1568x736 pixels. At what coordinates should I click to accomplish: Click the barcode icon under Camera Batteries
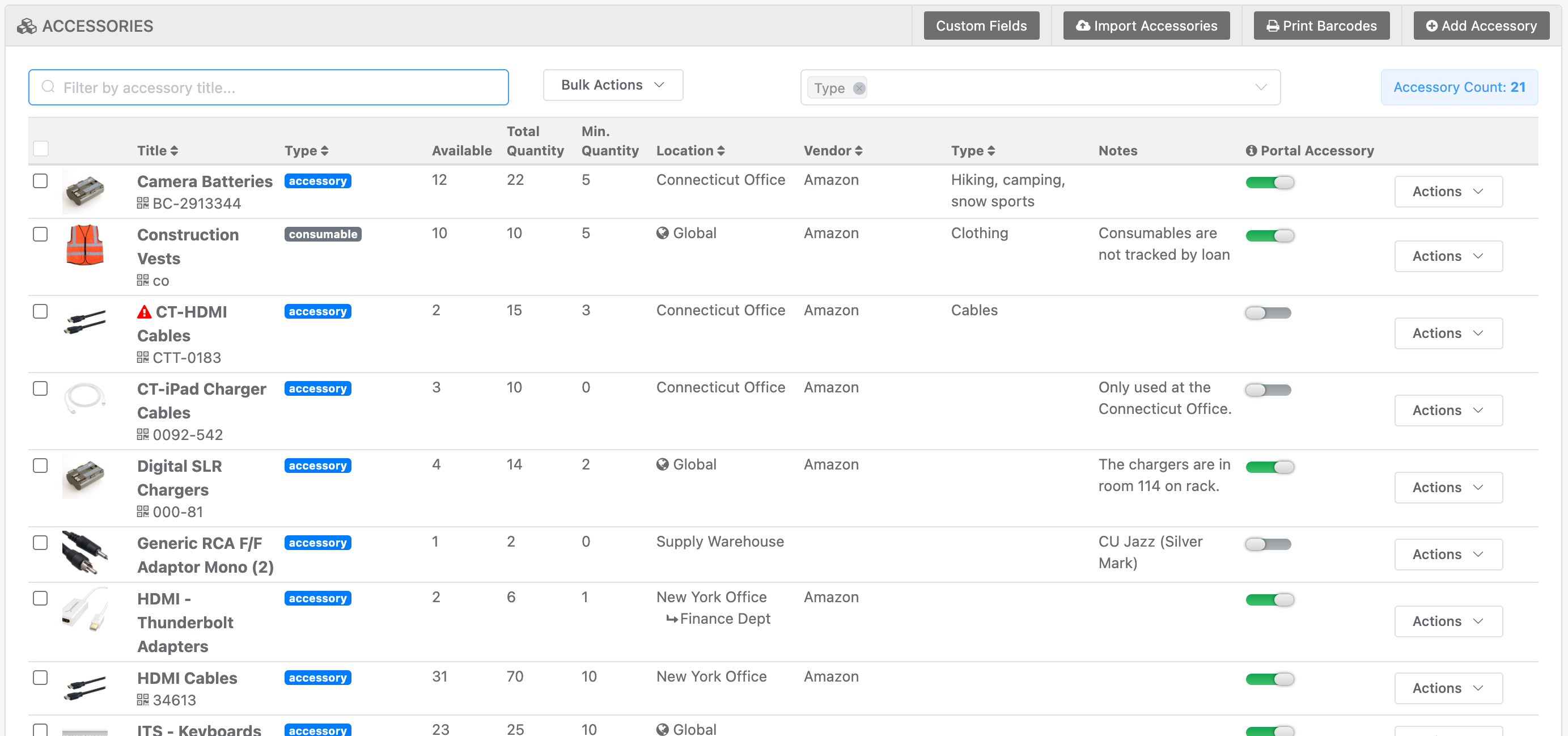point(142,204)
